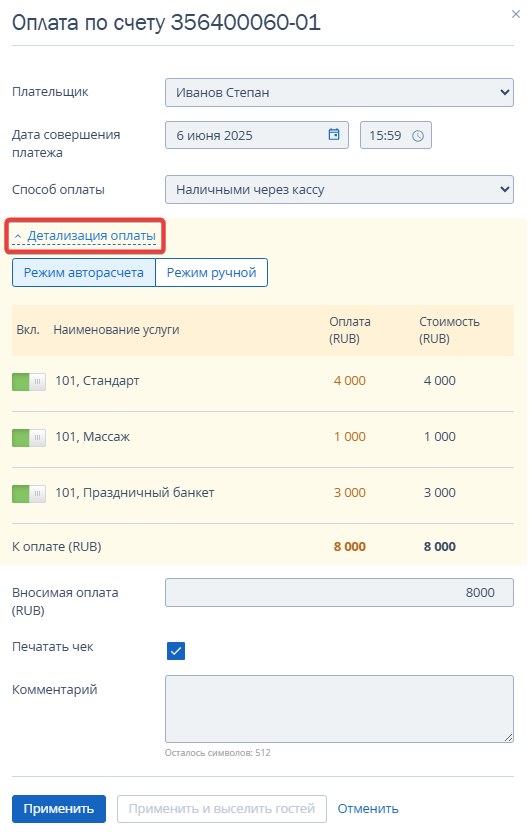Open the Способ оплаты dropdown
This screenshot has height=833, width=529.
[339, 190]
